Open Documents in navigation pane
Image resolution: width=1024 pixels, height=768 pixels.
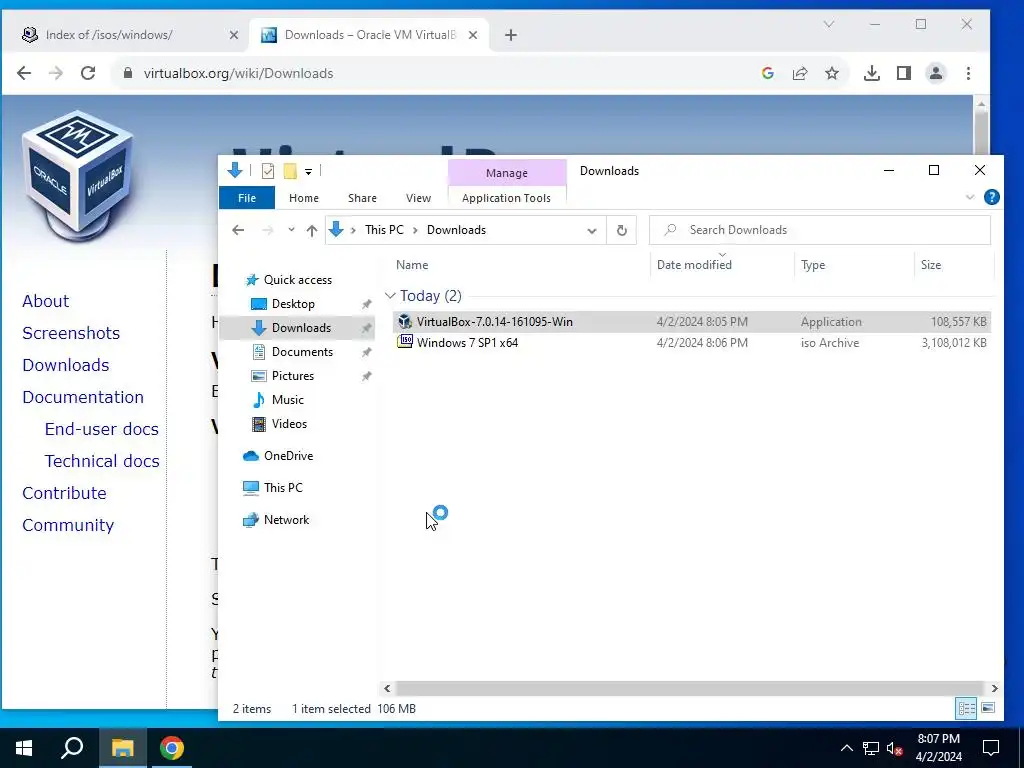[x=302, y=352]
